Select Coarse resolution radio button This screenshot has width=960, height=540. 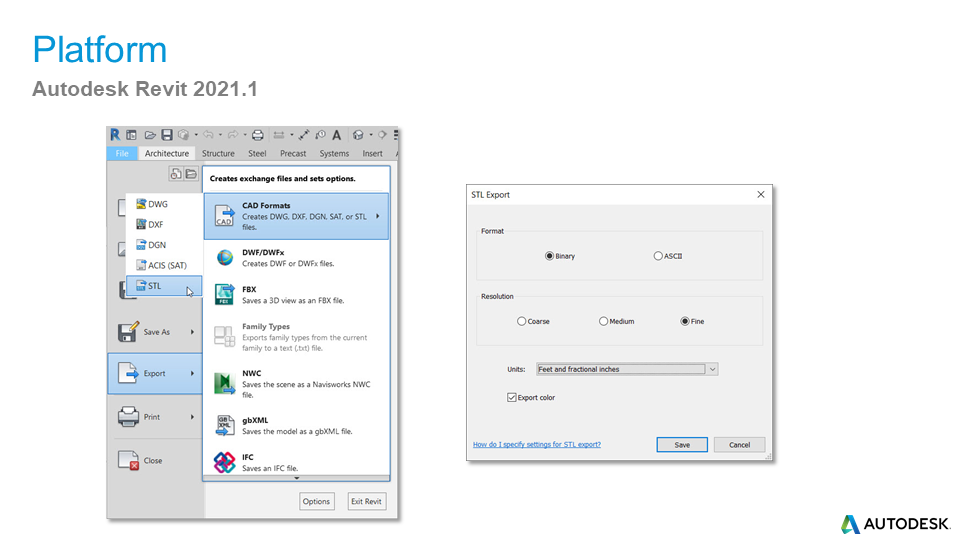tap(521, 321)
